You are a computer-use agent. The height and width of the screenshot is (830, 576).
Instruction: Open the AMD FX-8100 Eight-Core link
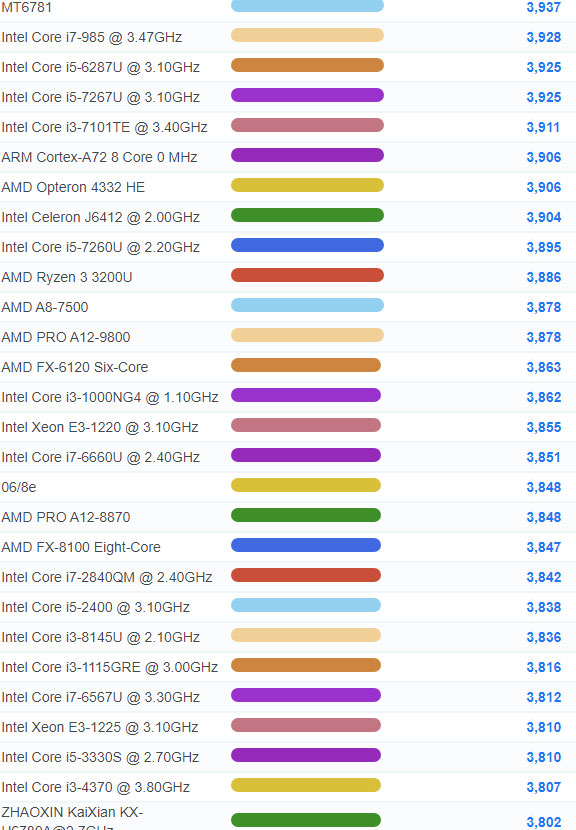81,547
